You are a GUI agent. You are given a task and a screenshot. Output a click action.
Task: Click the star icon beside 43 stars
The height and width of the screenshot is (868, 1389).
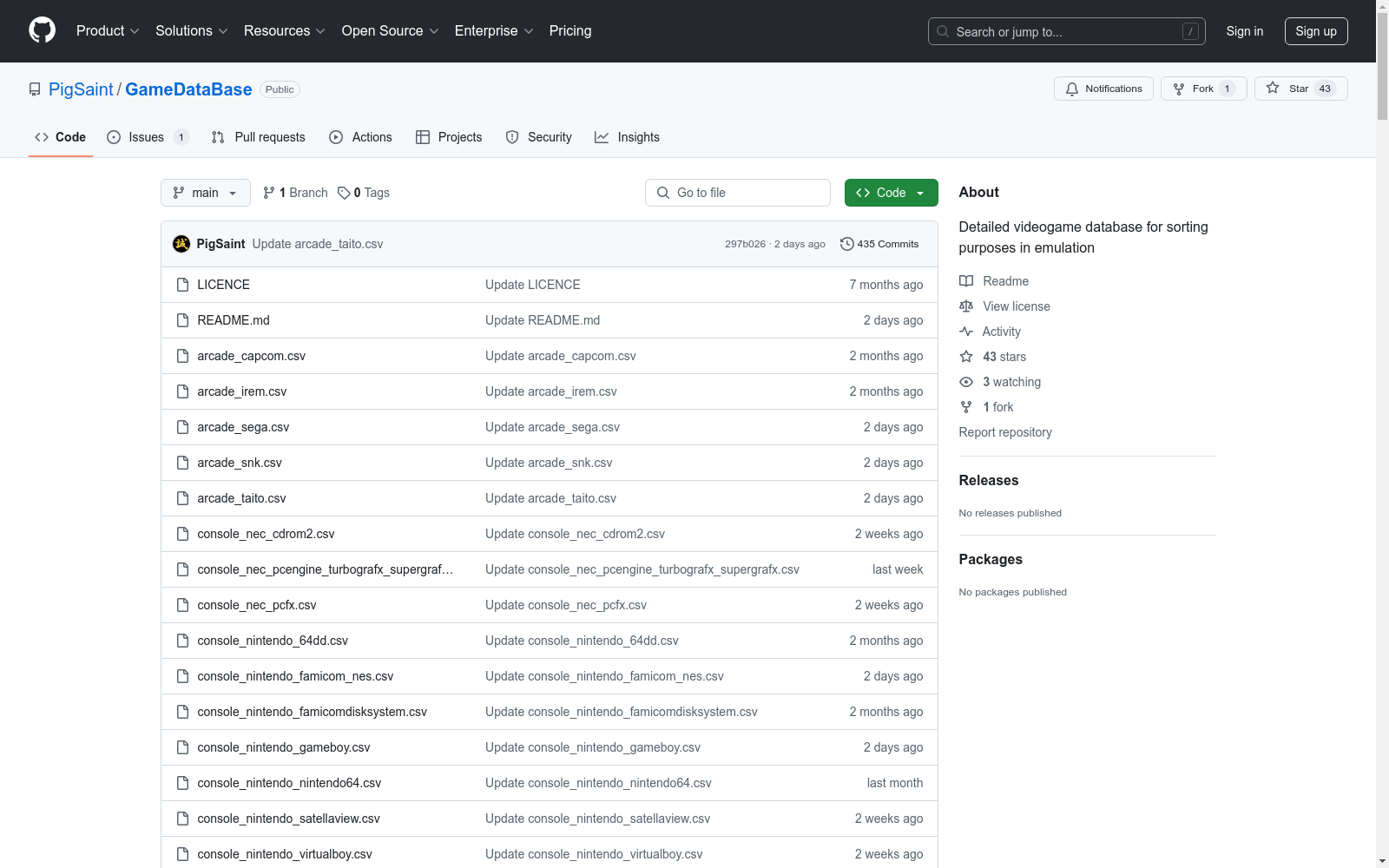pos(966,357)
